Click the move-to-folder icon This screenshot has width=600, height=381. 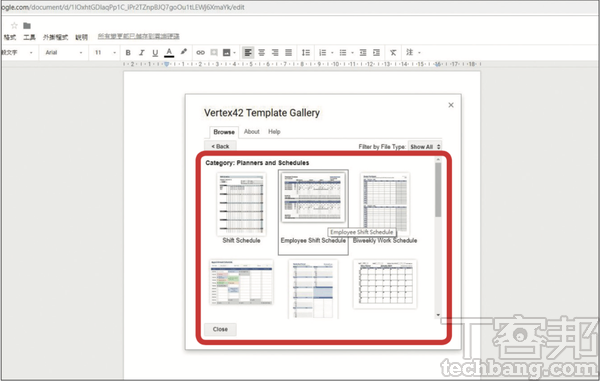click(x=27, y=26)
